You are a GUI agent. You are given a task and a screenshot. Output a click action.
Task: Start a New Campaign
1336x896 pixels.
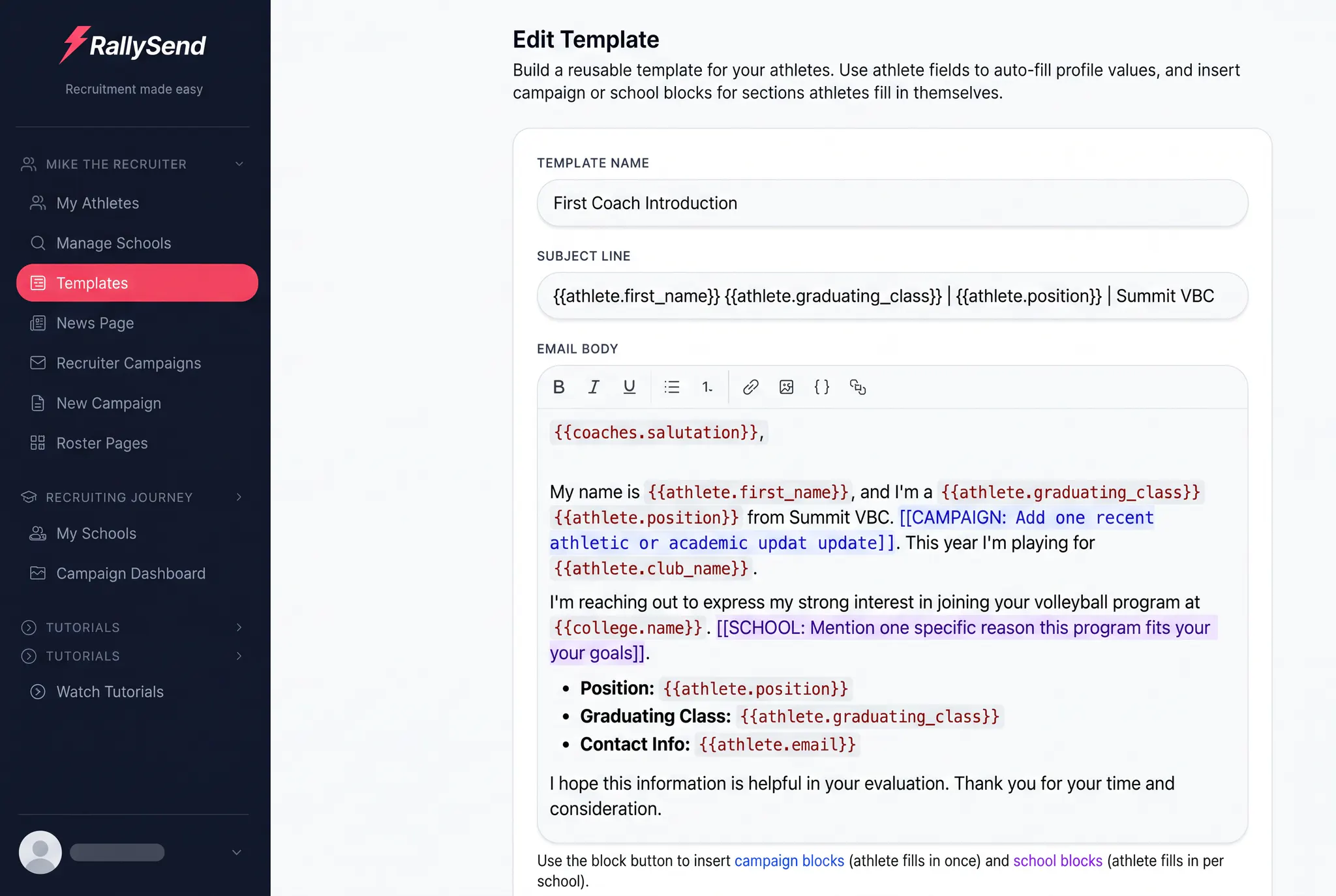coord(137,403)
